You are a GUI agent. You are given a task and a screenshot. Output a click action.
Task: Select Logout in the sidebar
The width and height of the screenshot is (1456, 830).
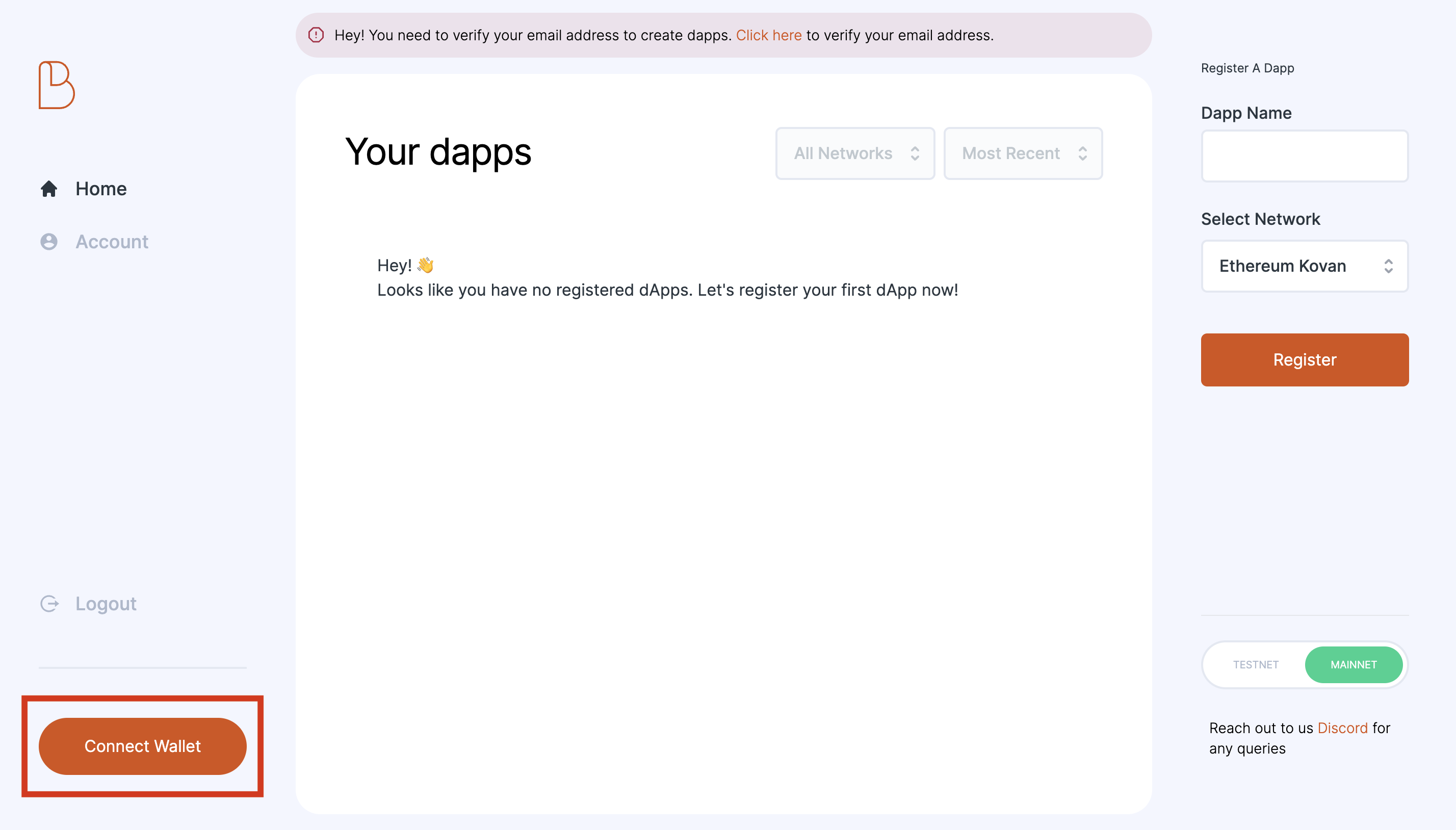[88, 604]
